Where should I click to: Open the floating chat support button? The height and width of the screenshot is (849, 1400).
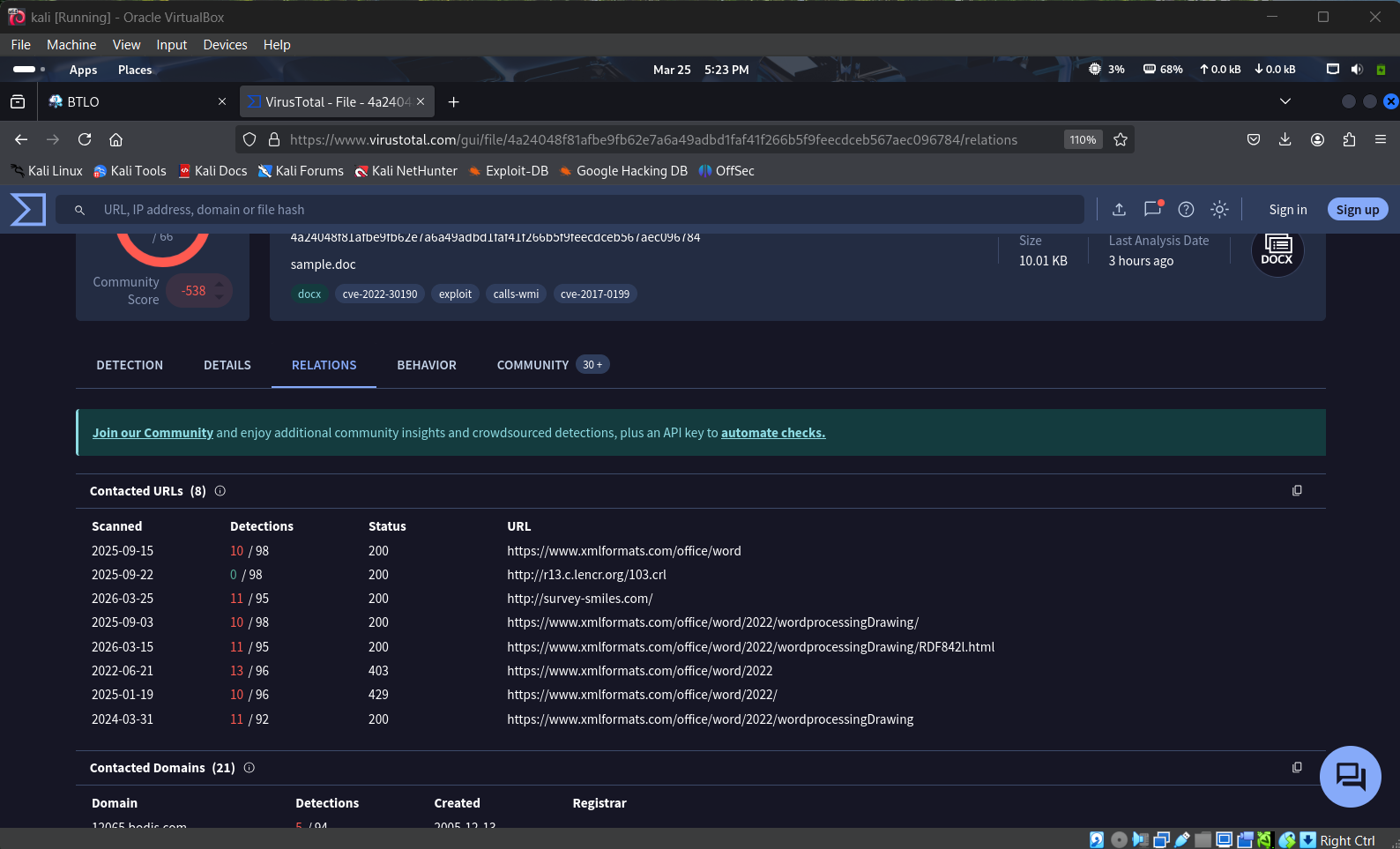pos(1350,777)
